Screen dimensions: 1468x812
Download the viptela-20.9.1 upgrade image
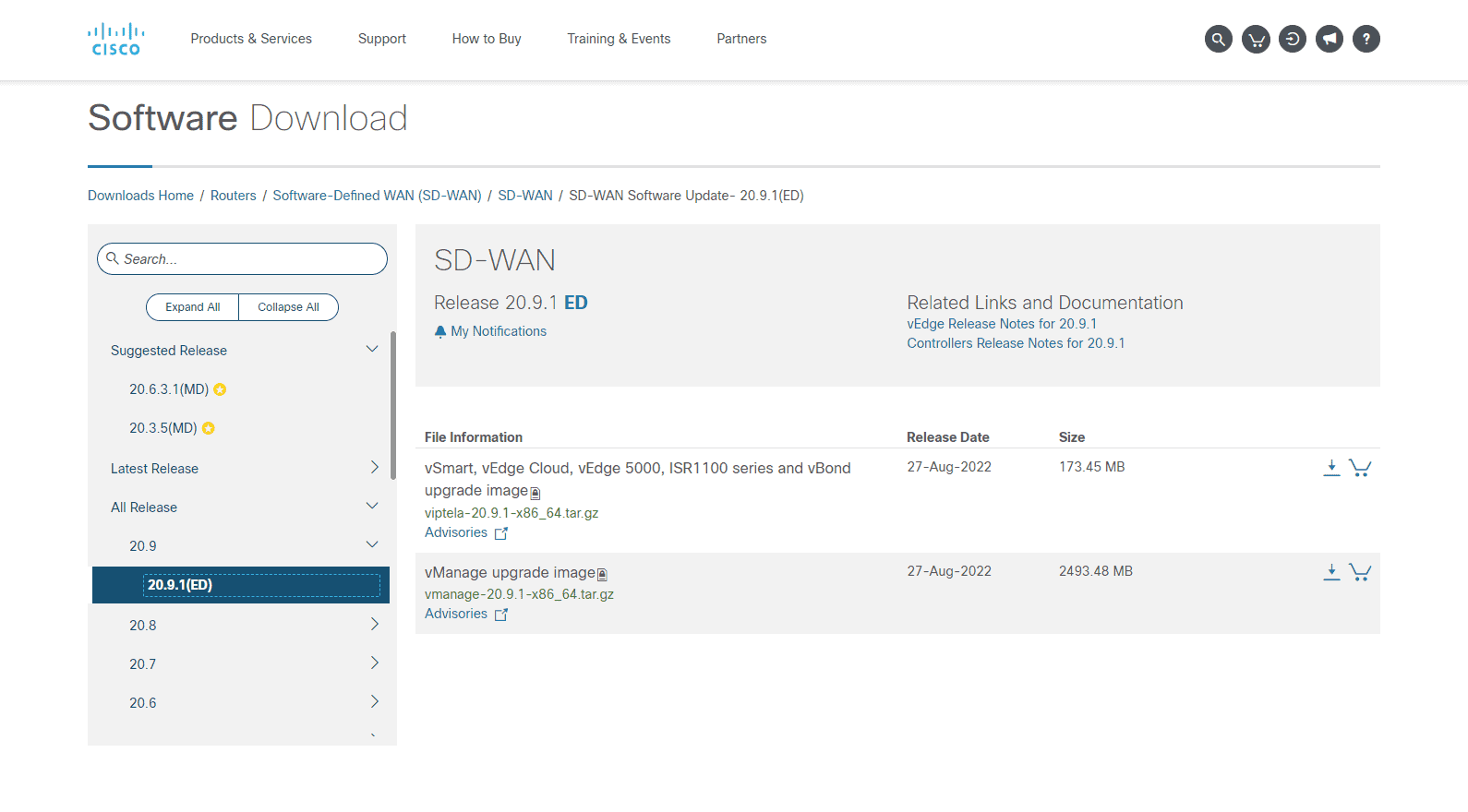tap(1331, 468)
